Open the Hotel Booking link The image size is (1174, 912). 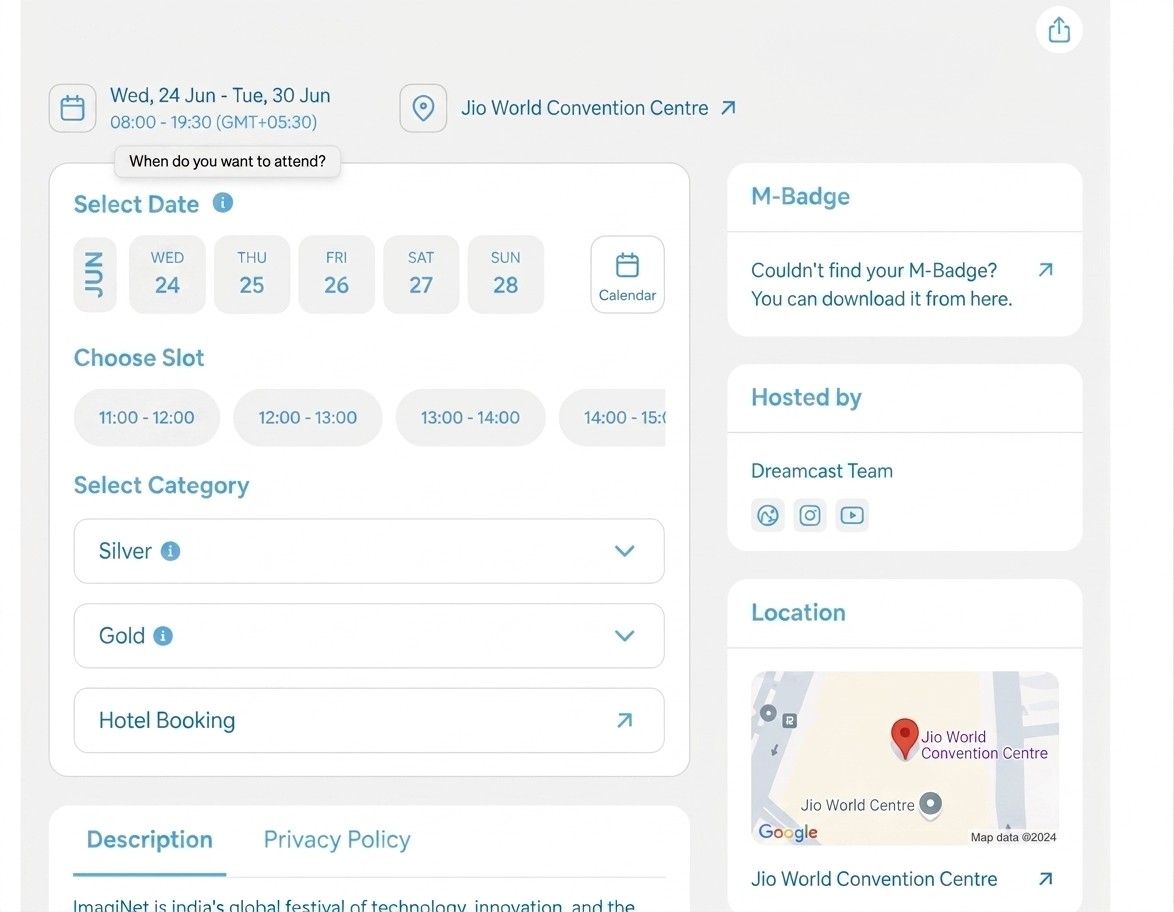(369, 720)
